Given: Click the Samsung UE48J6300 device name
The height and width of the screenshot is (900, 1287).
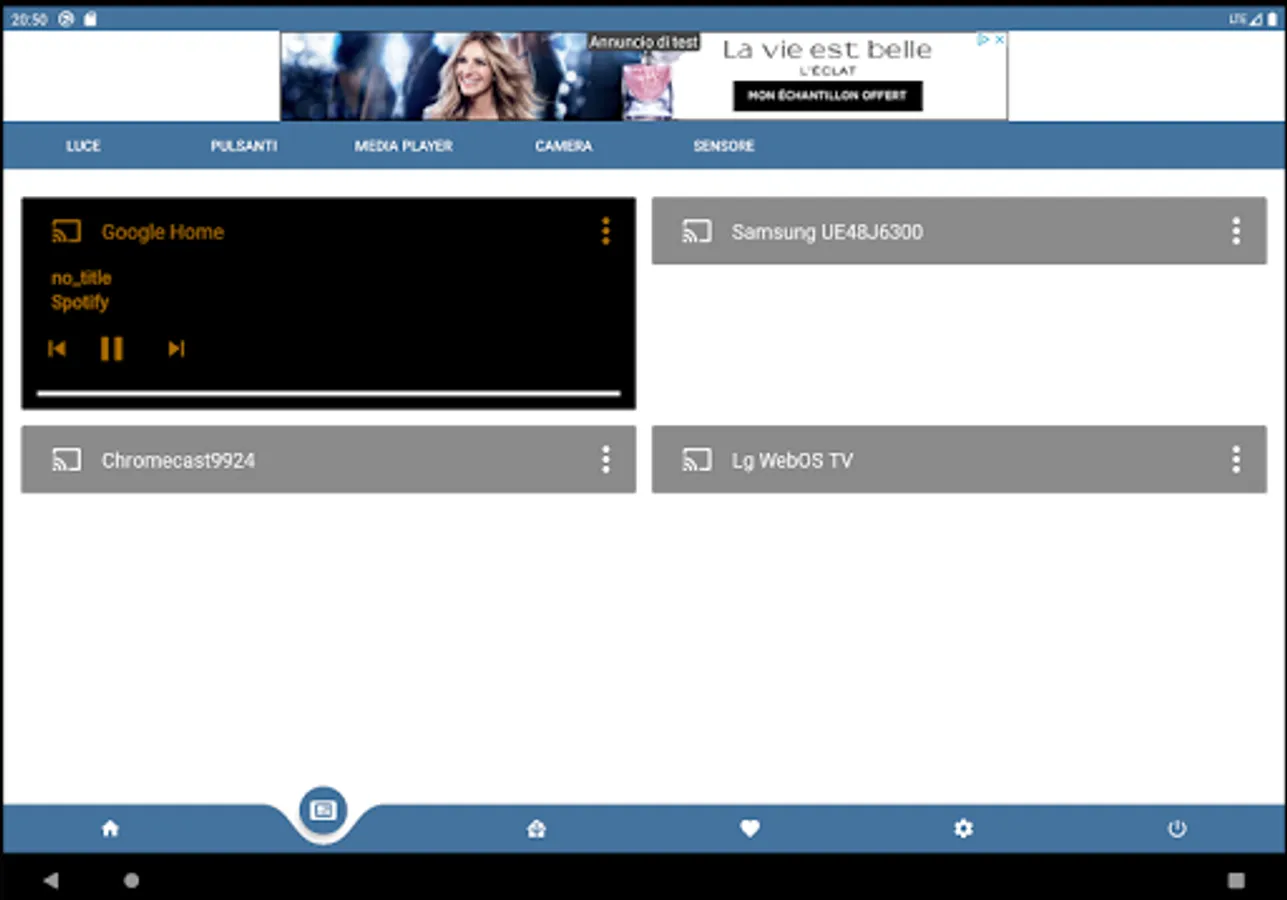Looking at the screenshot, I should pos(827,232).
